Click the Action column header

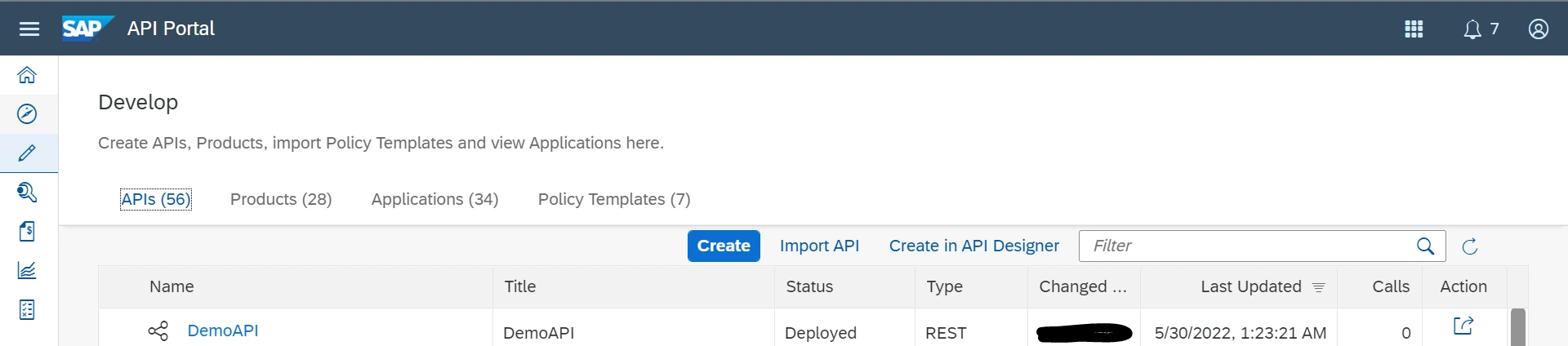(1463, 286)
